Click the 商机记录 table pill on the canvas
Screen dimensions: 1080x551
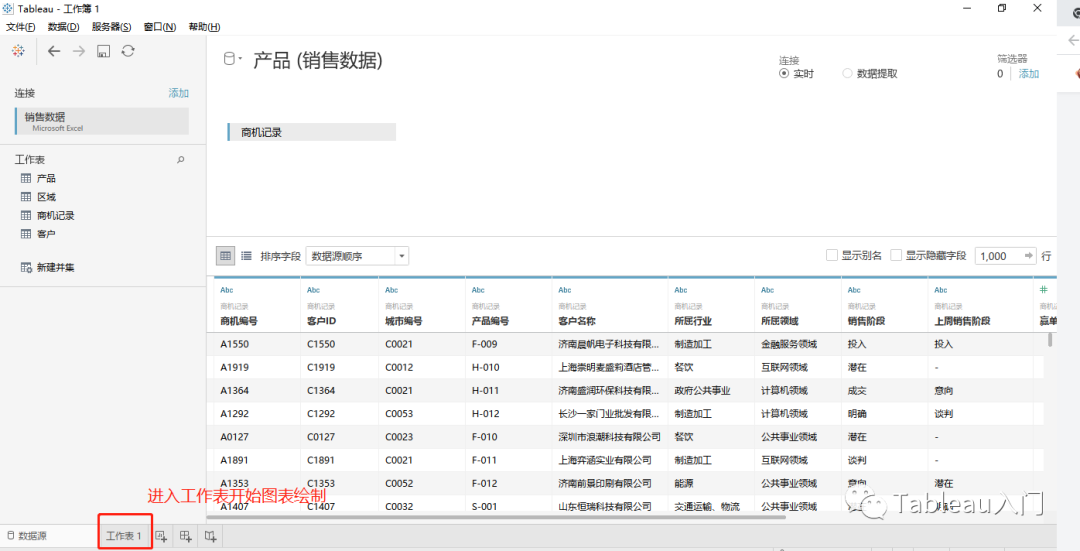pos(311,132)
